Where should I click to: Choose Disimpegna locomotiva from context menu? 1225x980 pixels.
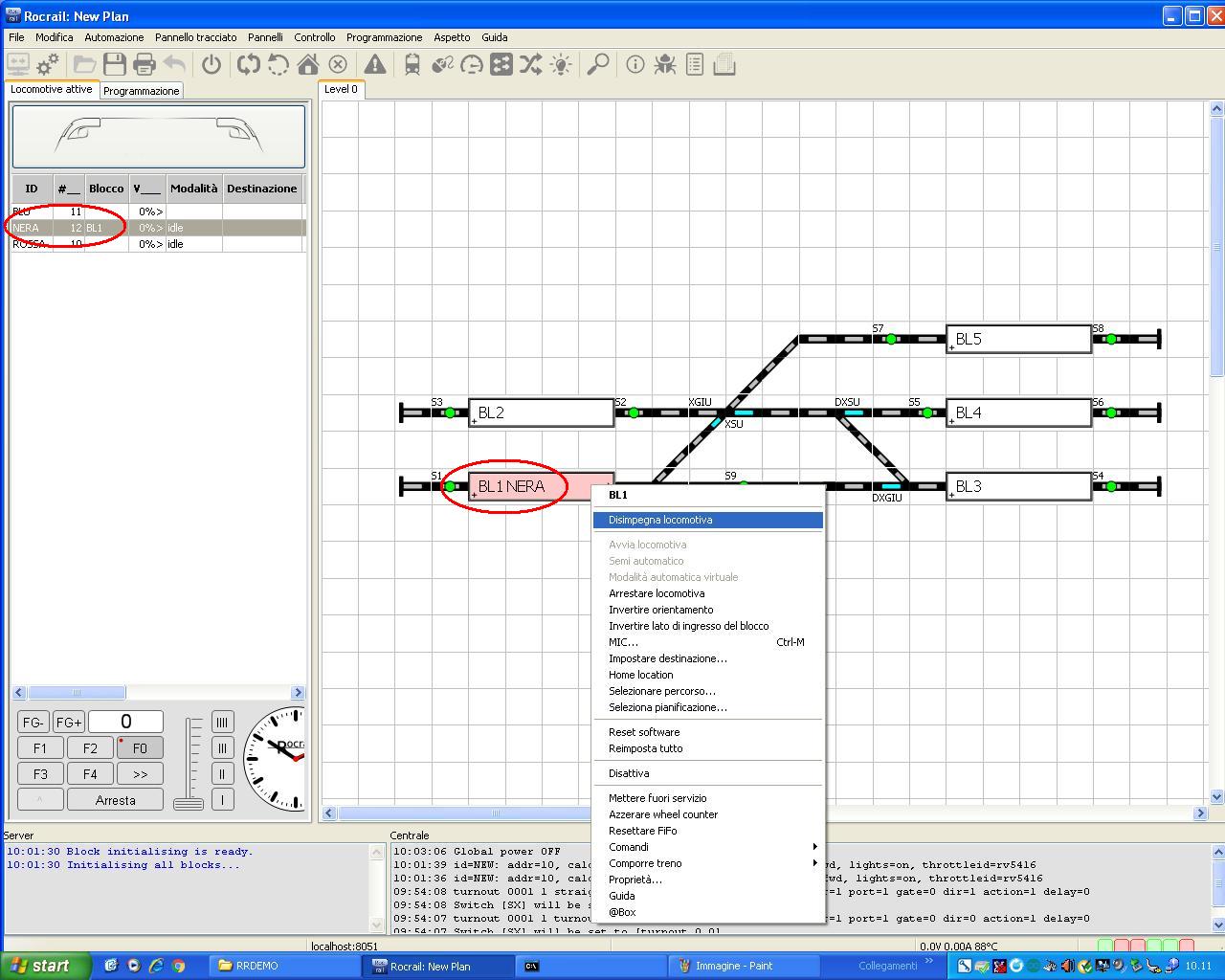[708, 520]
